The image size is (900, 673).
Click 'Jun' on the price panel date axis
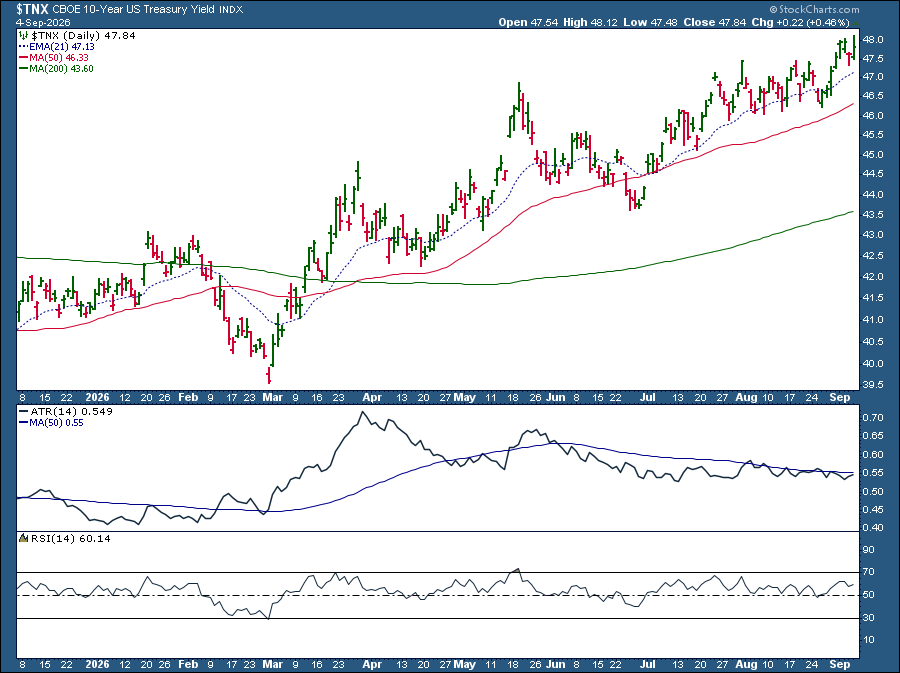pyautogui.click(x=556, y=397)
